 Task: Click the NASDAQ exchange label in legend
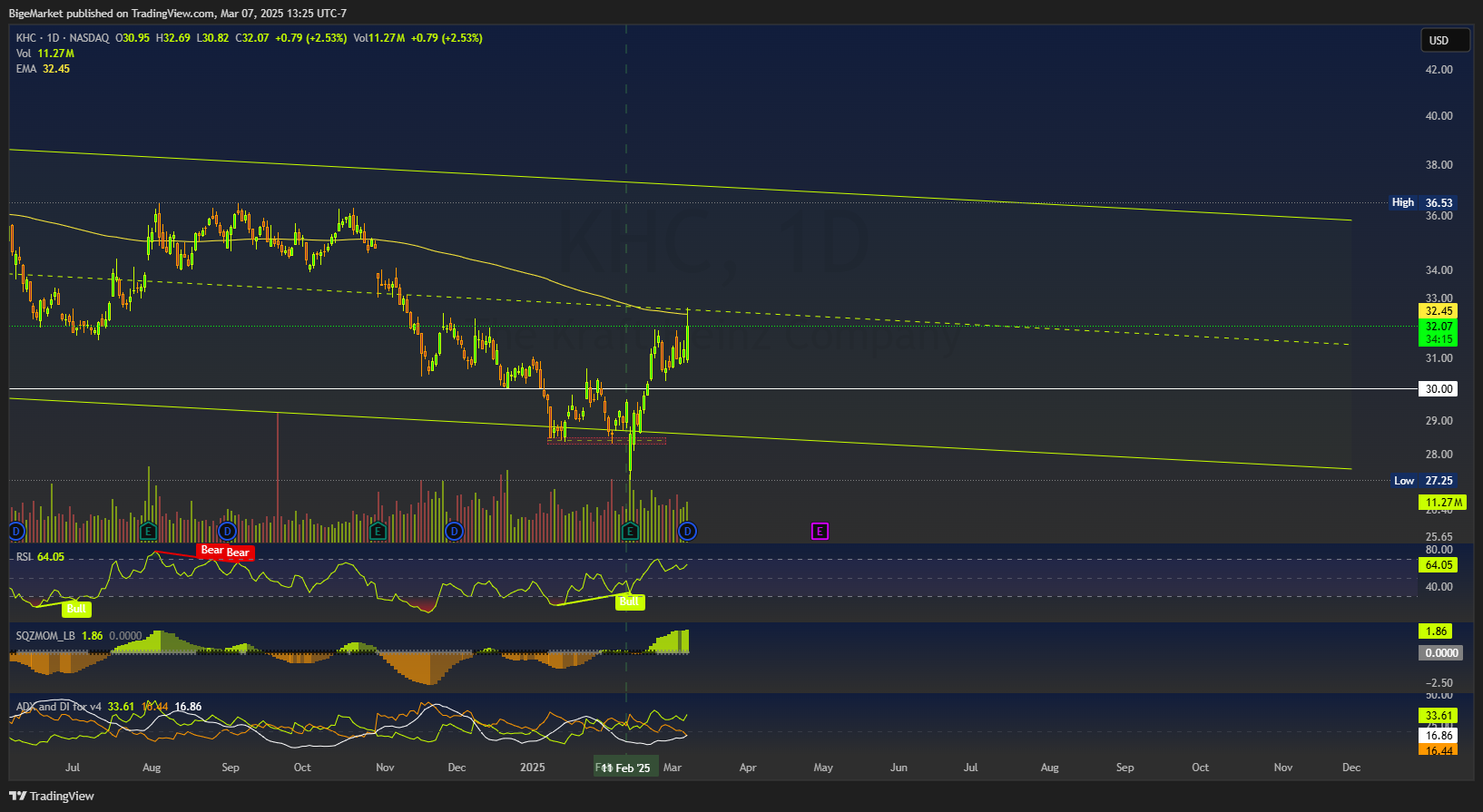click(89, 38)
